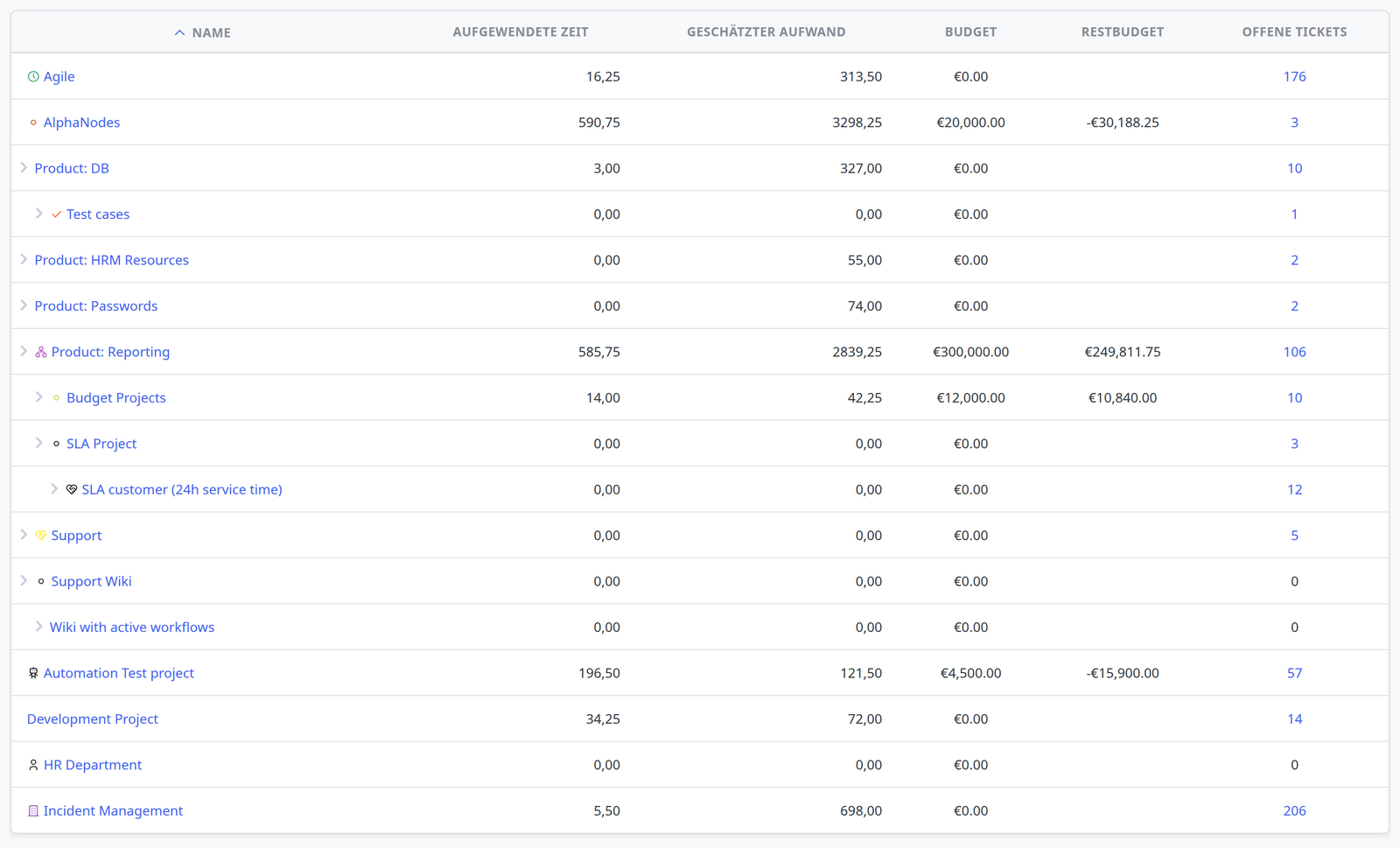Click the purple hierarchy icon beside Product: Reporting
This screenshot has width=1400, height=848.
click(41, 352)
